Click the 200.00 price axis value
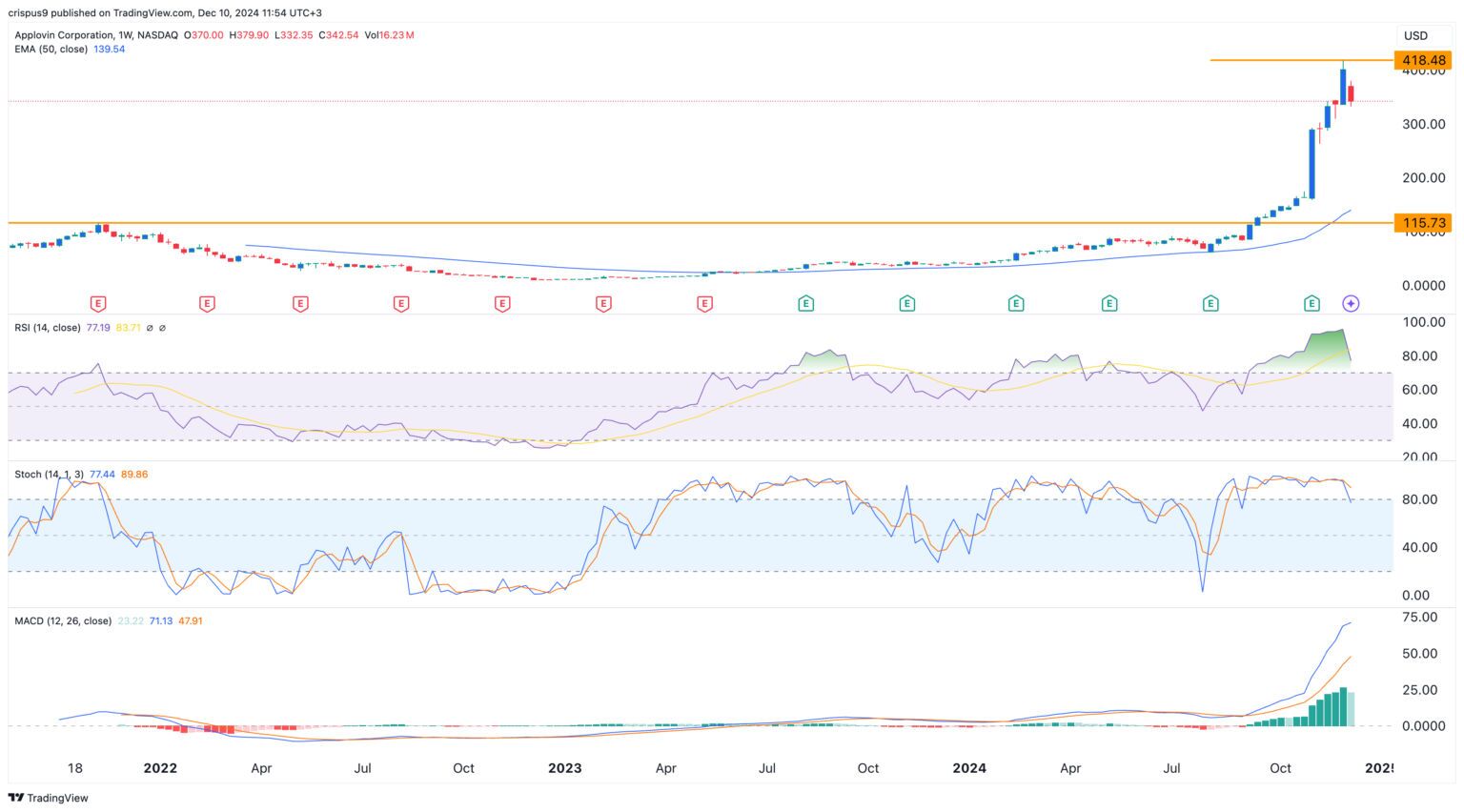 1422,178
